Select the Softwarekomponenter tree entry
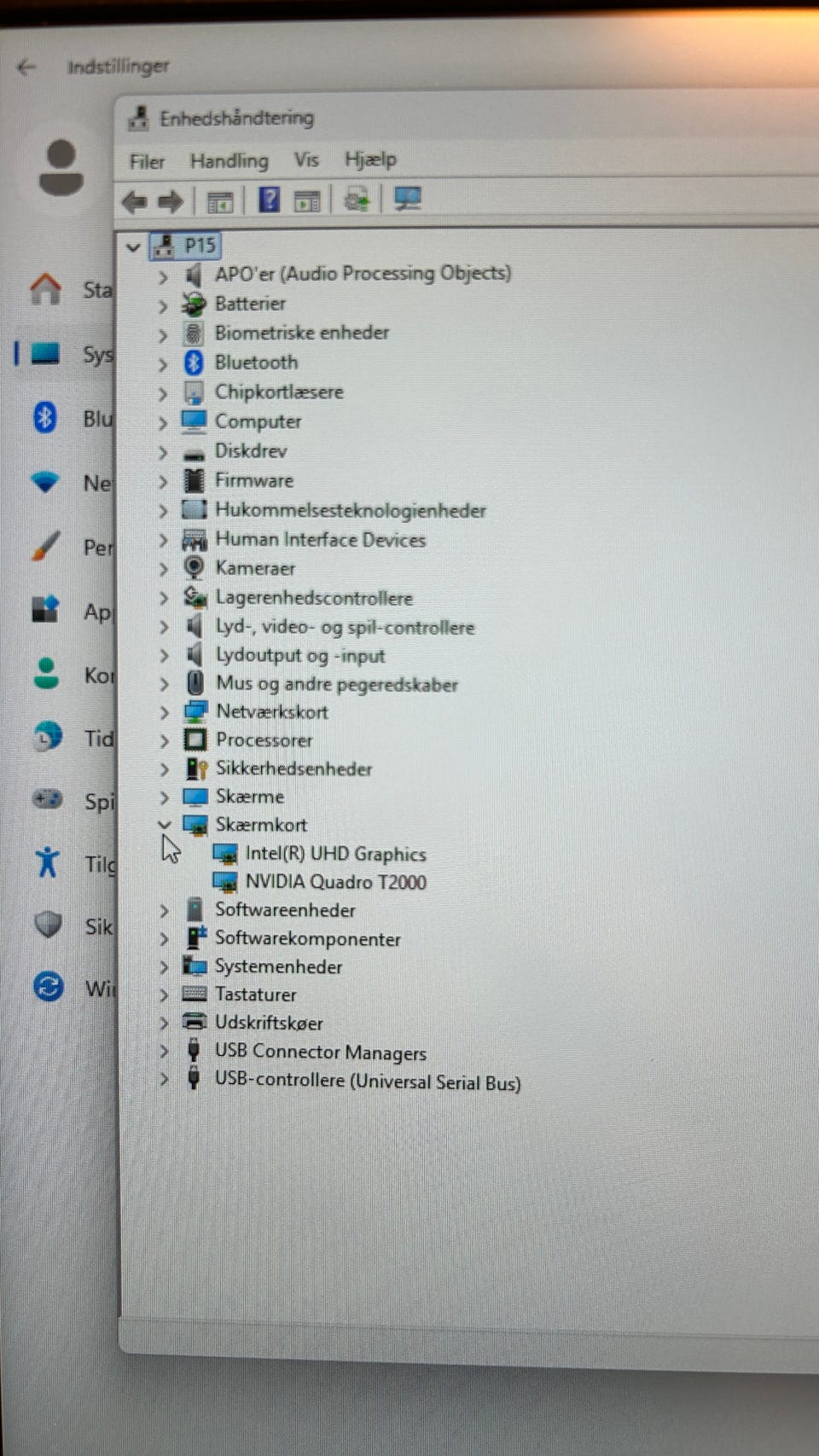819x1456 pixels. click(x=307, y=938)
